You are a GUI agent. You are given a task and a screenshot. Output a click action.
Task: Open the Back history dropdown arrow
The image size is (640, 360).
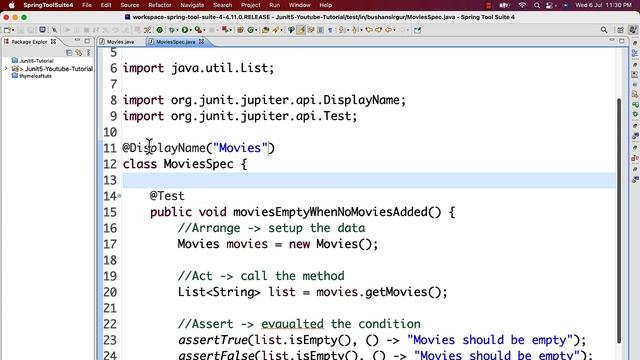click(394, 30)
